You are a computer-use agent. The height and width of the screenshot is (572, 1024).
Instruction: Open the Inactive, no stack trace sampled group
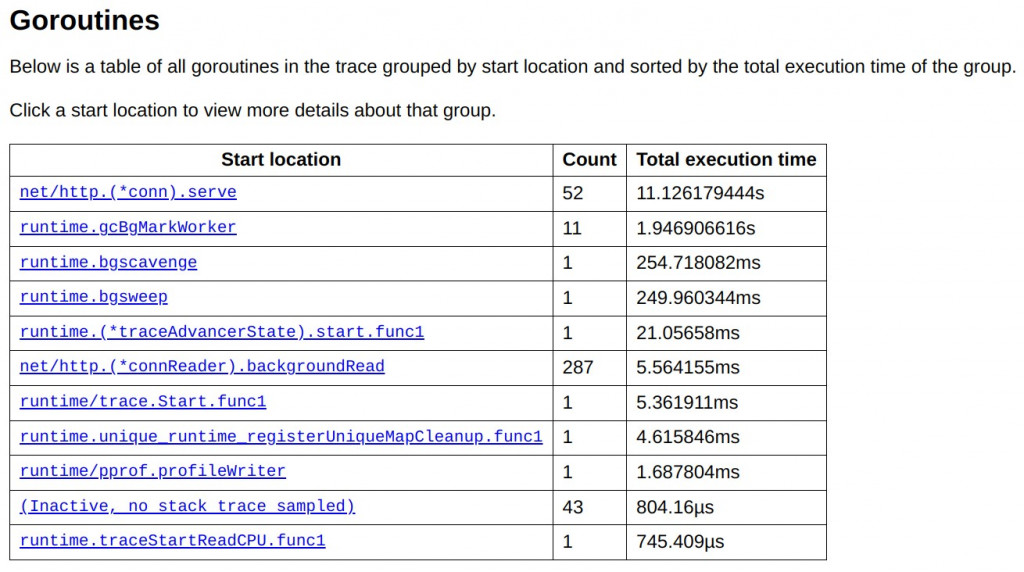point(188,506)
